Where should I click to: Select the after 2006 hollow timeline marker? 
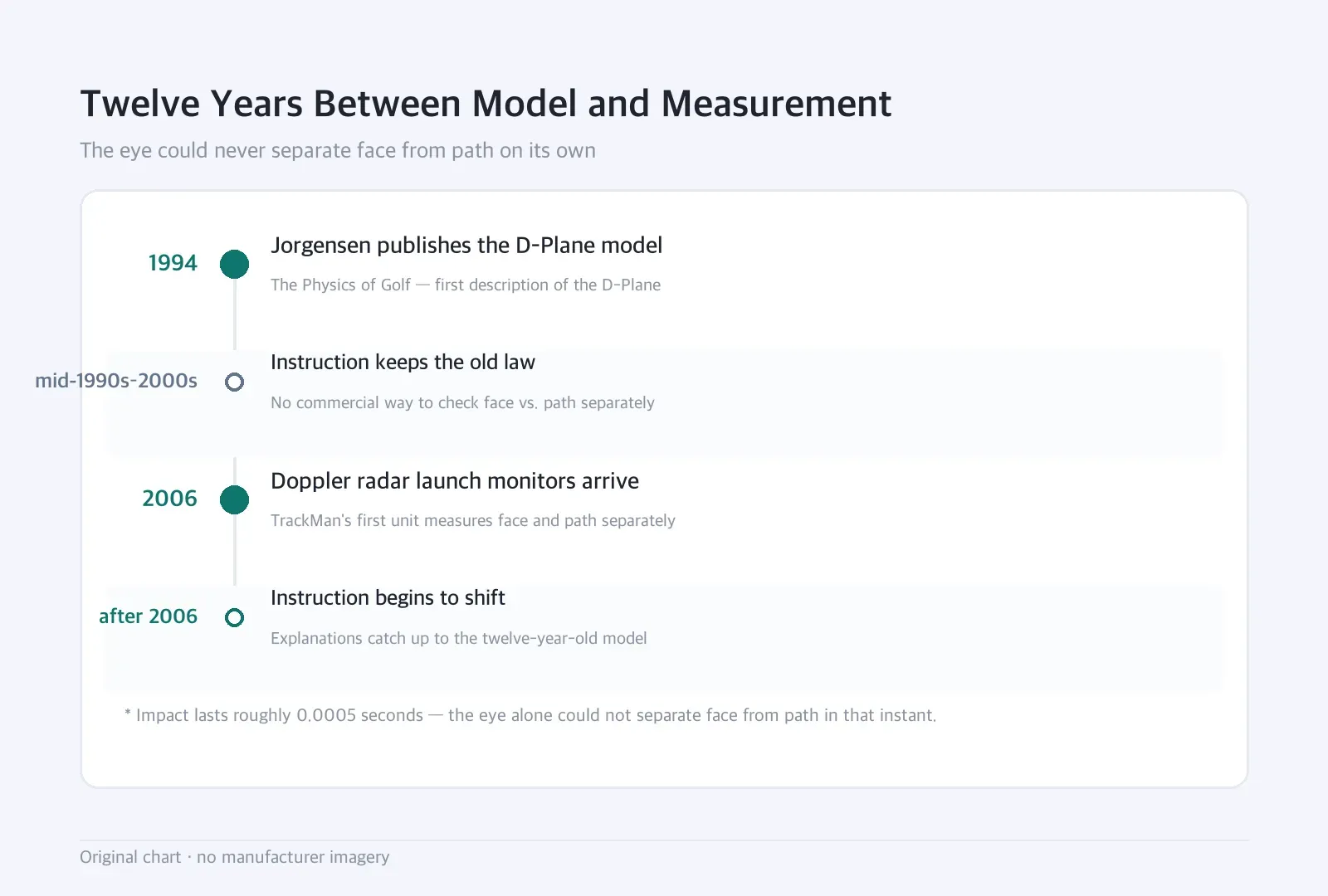(x=234, y=617)
